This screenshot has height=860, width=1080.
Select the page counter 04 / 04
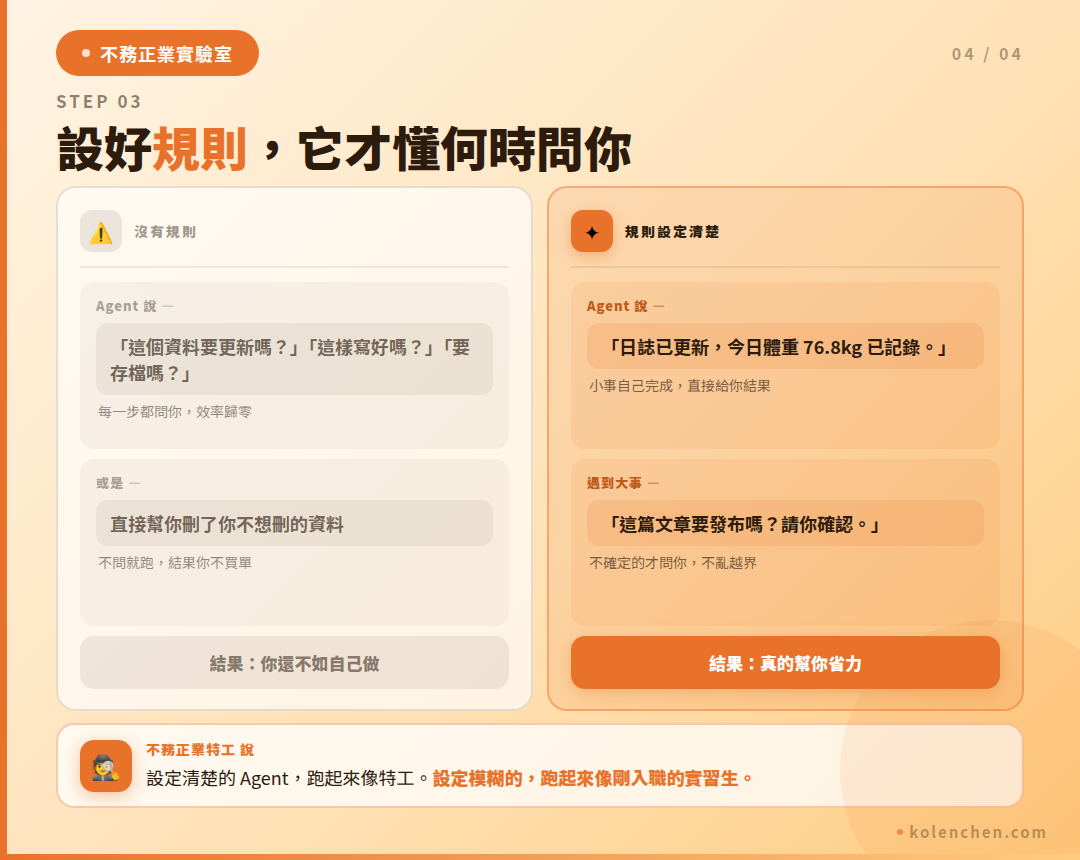coord(986,54)
